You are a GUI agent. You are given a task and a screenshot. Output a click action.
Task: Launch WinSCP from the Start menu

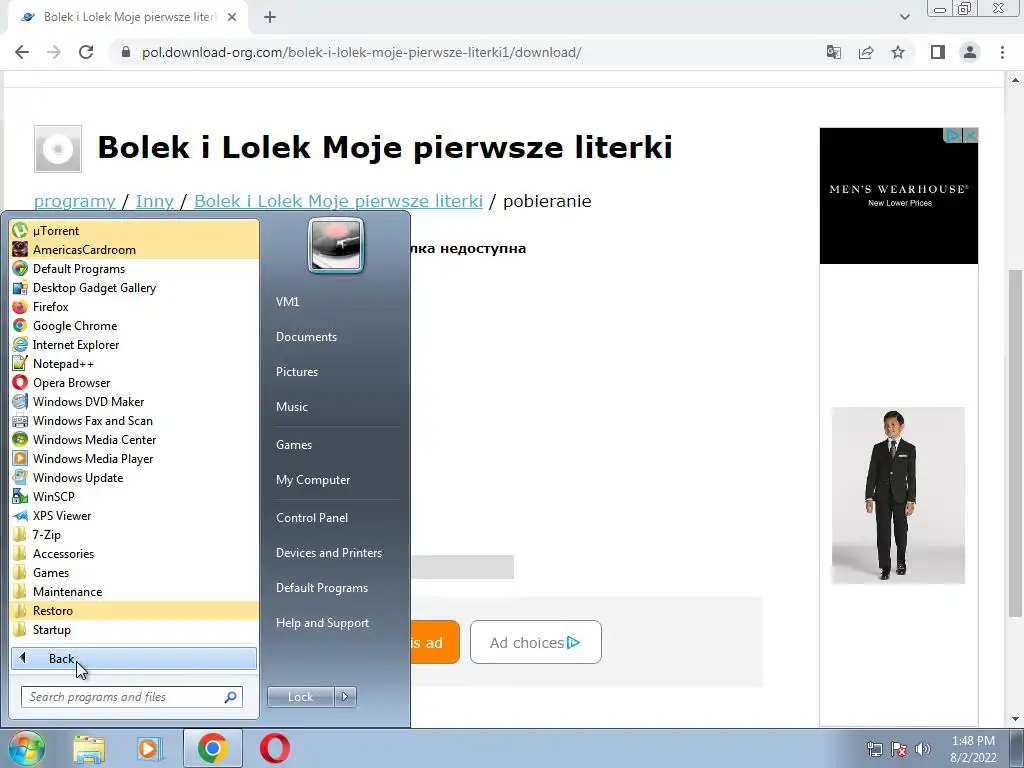tap(135, 496)
